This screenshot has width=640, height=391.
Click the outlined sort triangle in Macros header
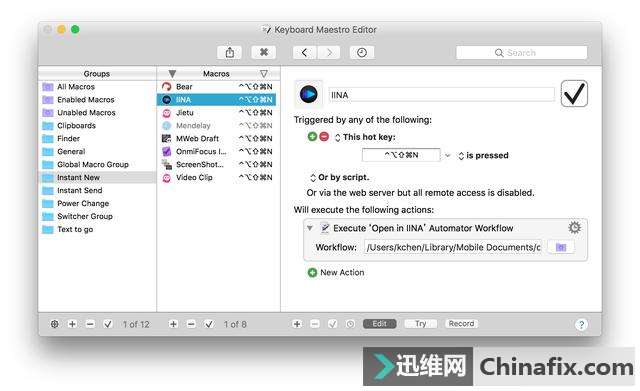point(264,74)
